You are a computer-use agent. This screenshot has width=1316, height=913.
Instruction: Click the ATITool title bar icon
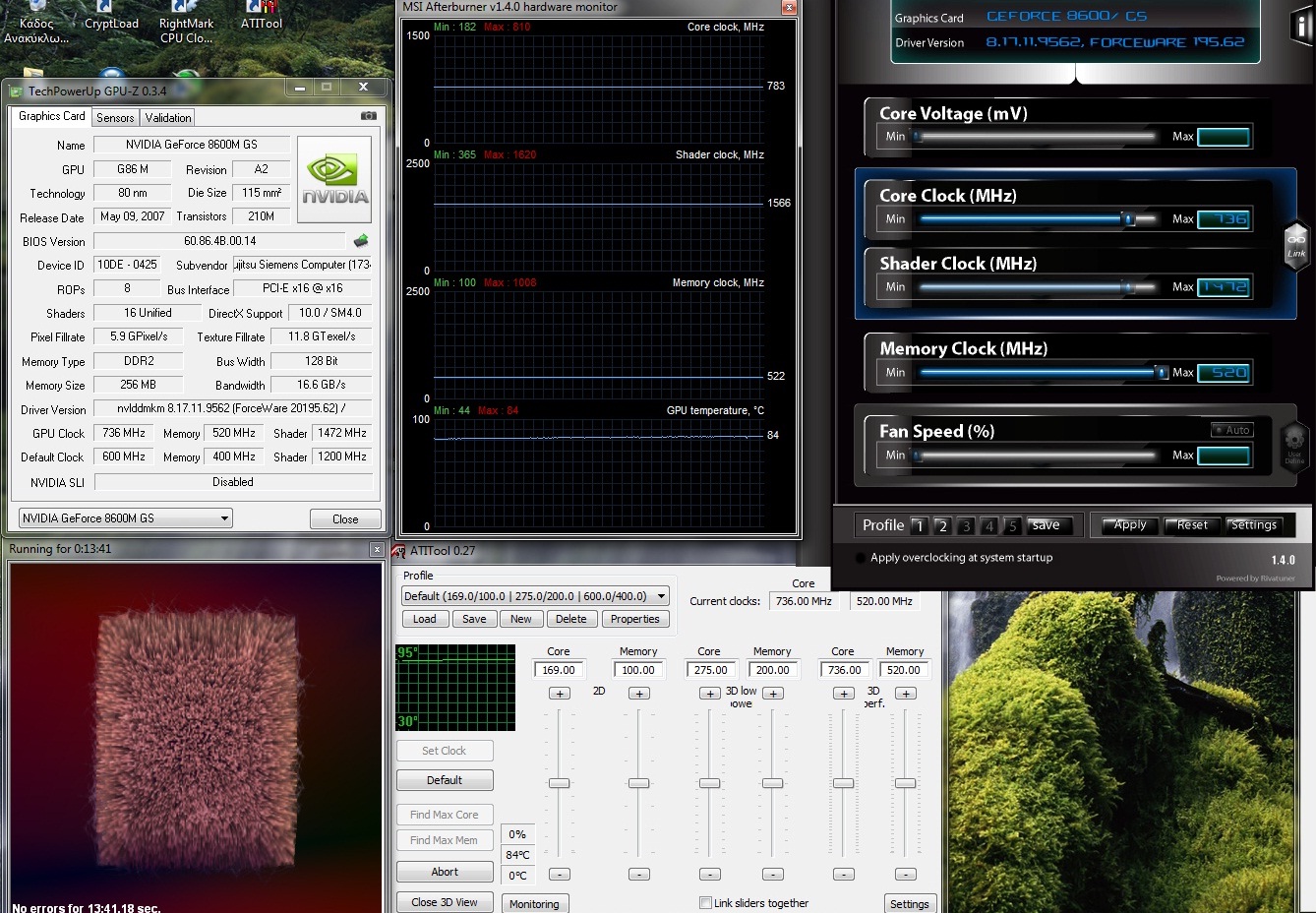point(399,551)
